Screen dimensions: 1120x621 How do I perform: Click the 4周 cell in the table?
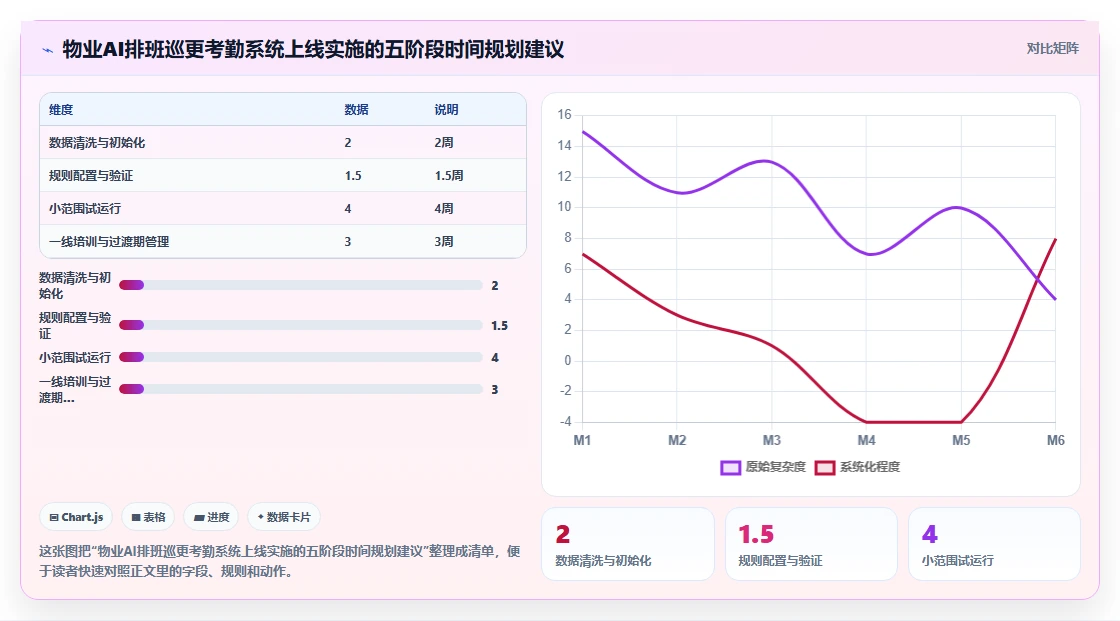(444, 209)
